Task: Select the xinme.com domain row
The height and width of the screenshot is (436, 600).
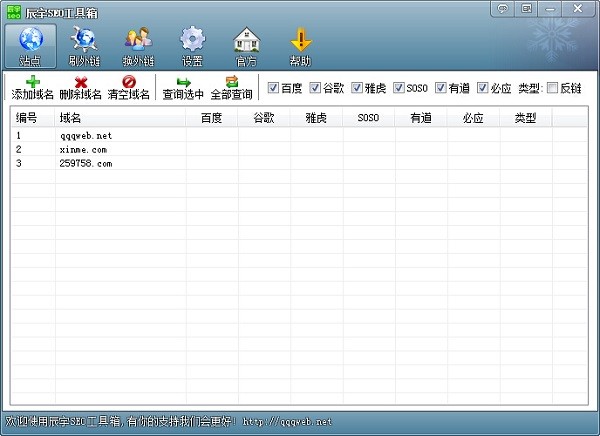Action: [x=300, y=149]
